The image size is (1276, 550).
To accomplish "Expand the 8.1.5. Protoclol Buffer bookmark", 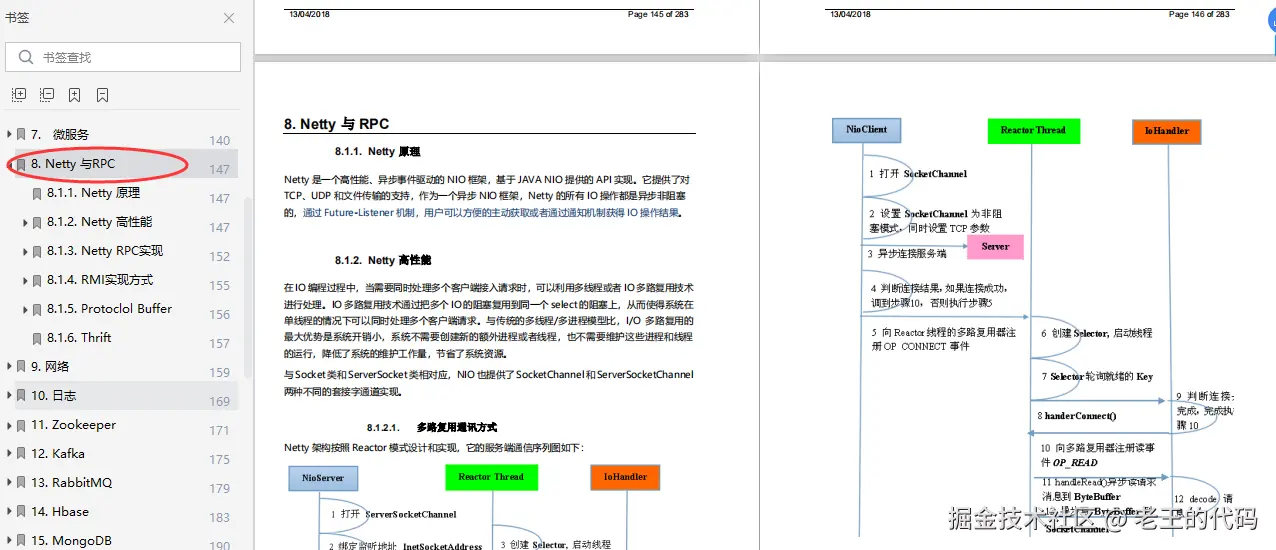I will pyautogui.click(x=25, y=309).
